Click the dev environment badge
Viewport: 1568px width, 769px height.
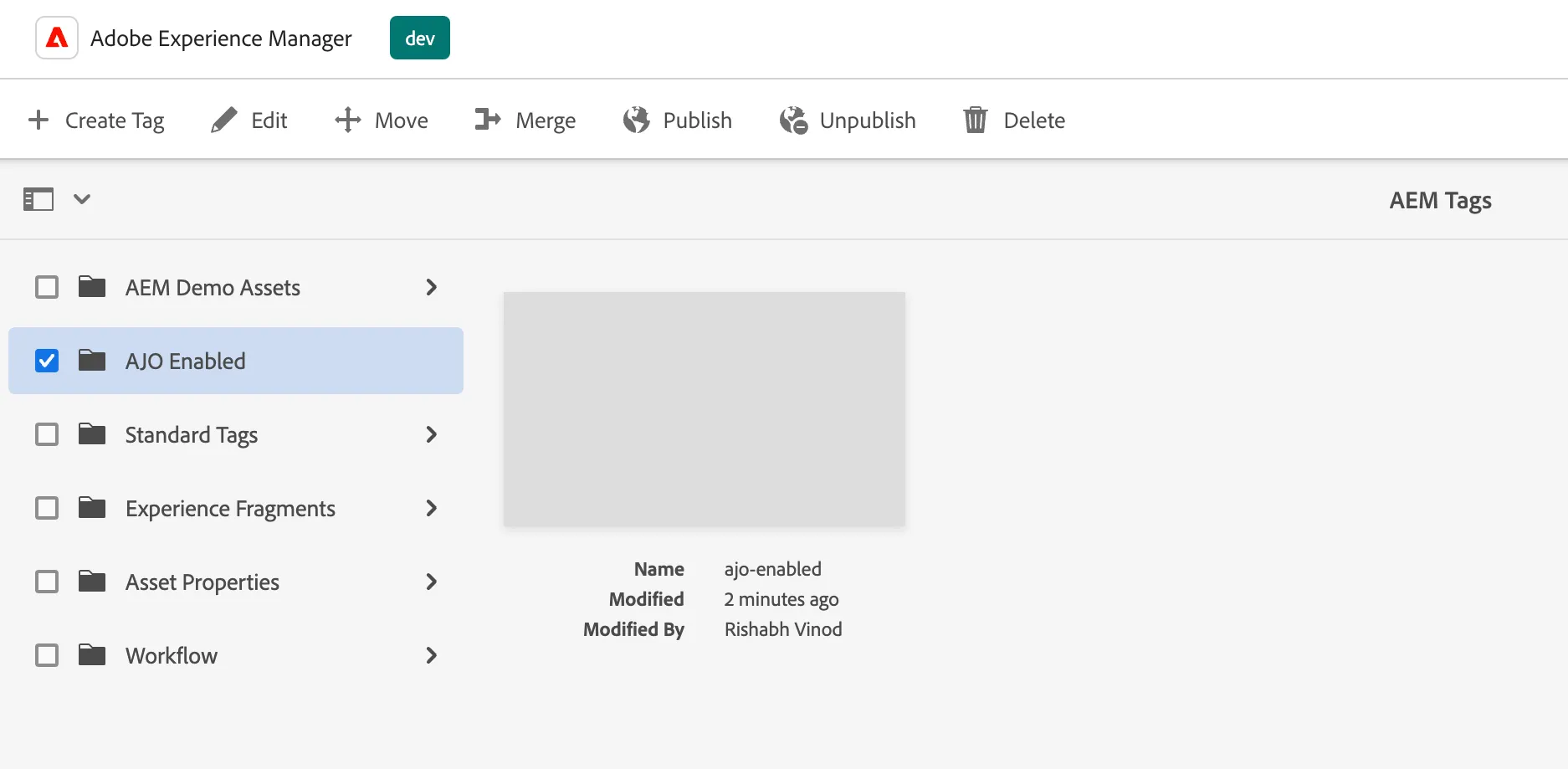click(420, 38)
